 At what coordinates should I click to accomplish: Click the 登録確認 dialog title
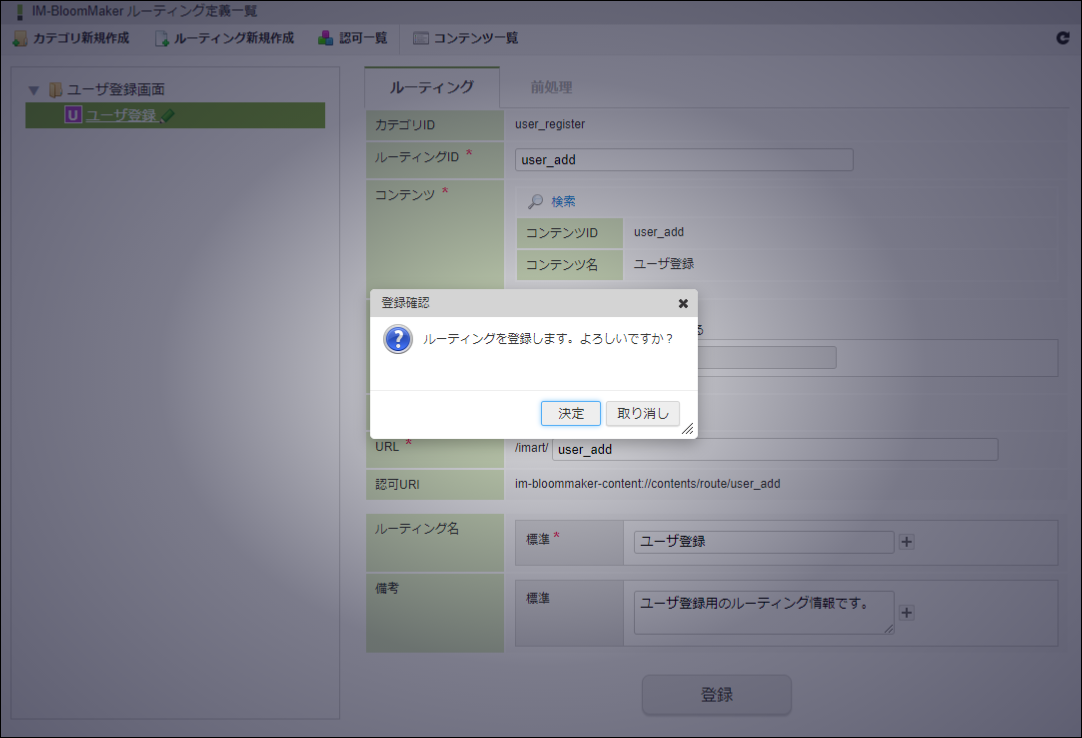(x=405, y=303)
